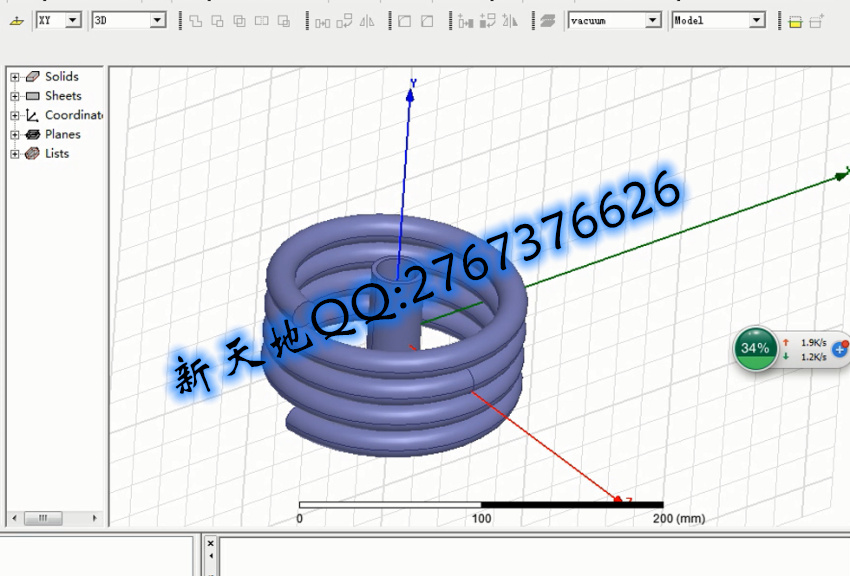
Task: Close the bottom message panel
Action: click(x=210, y=543)
